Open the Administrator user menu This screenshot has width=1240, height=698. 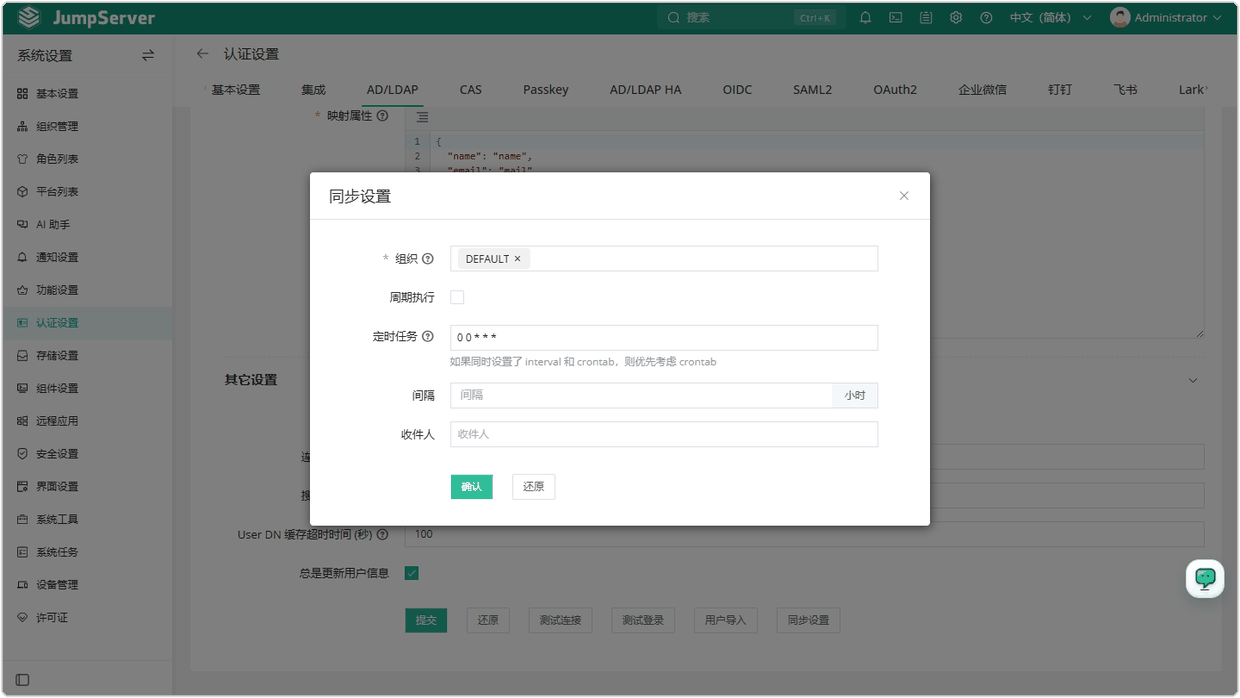[1166, 18]
